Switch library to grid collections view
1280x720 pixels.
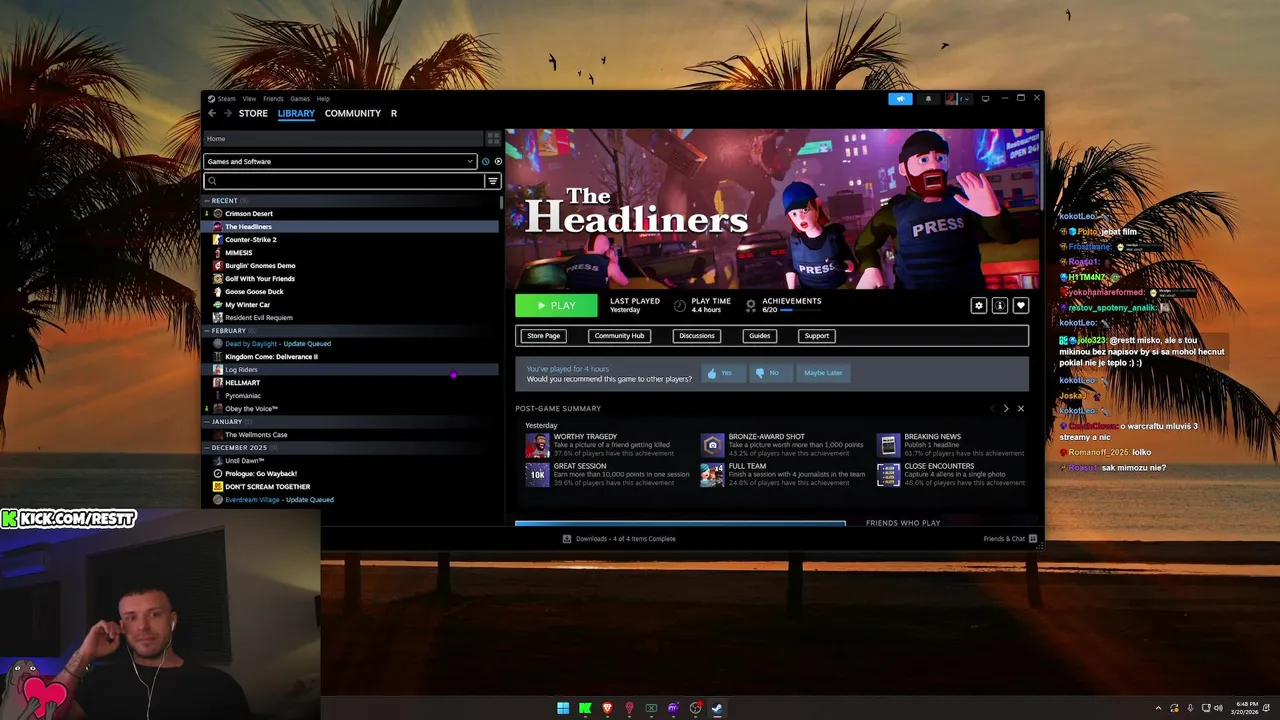point(492,138)
